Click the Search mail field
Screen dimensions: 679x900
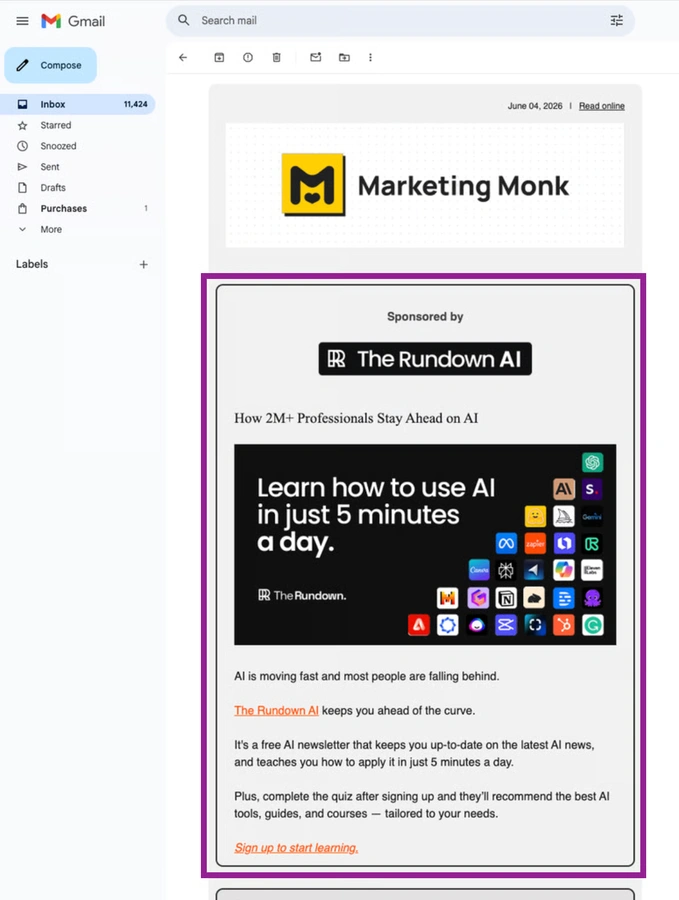point(401,21)
